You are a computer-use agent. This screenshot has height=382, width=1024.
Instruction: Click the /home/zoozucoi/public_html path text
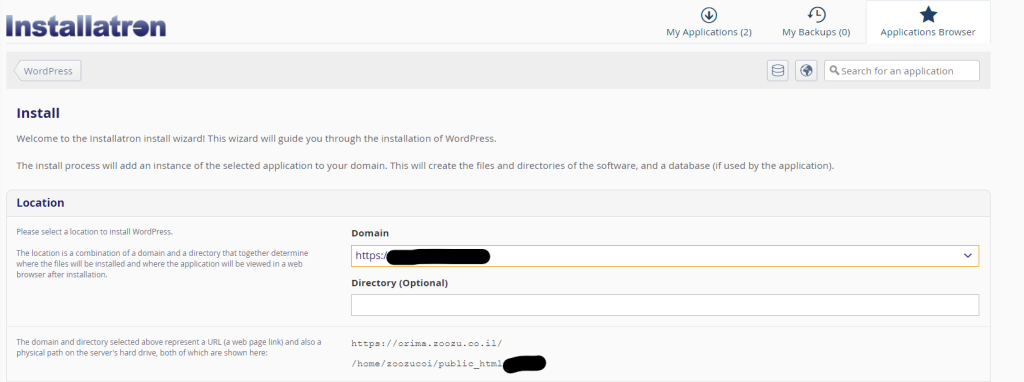coord(427,363)
